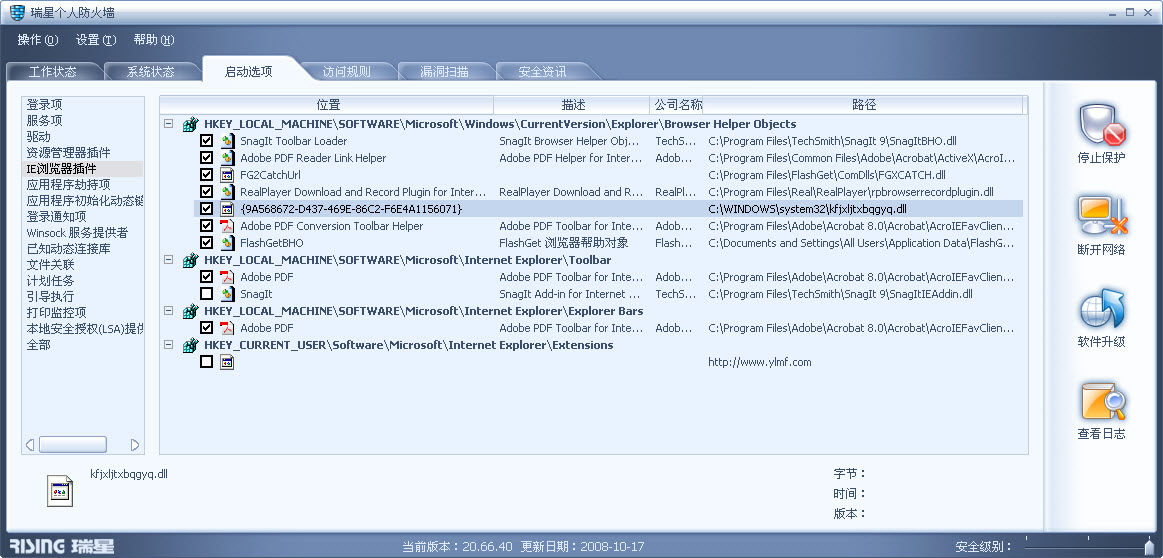Image resolution: width=1163 pixels, height=558 pixels.
Task: Uncheck the FlashGetBHO checkbox
Action: [x=206, y=243]
